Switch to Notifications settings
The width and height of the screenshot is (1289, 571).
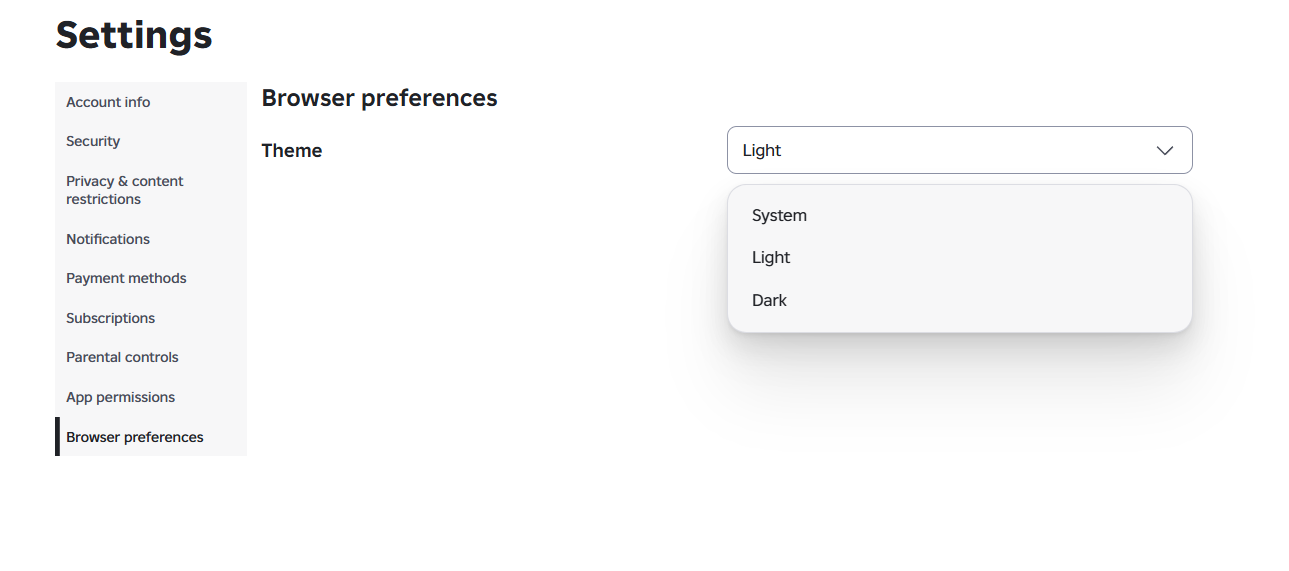[150, 239]
